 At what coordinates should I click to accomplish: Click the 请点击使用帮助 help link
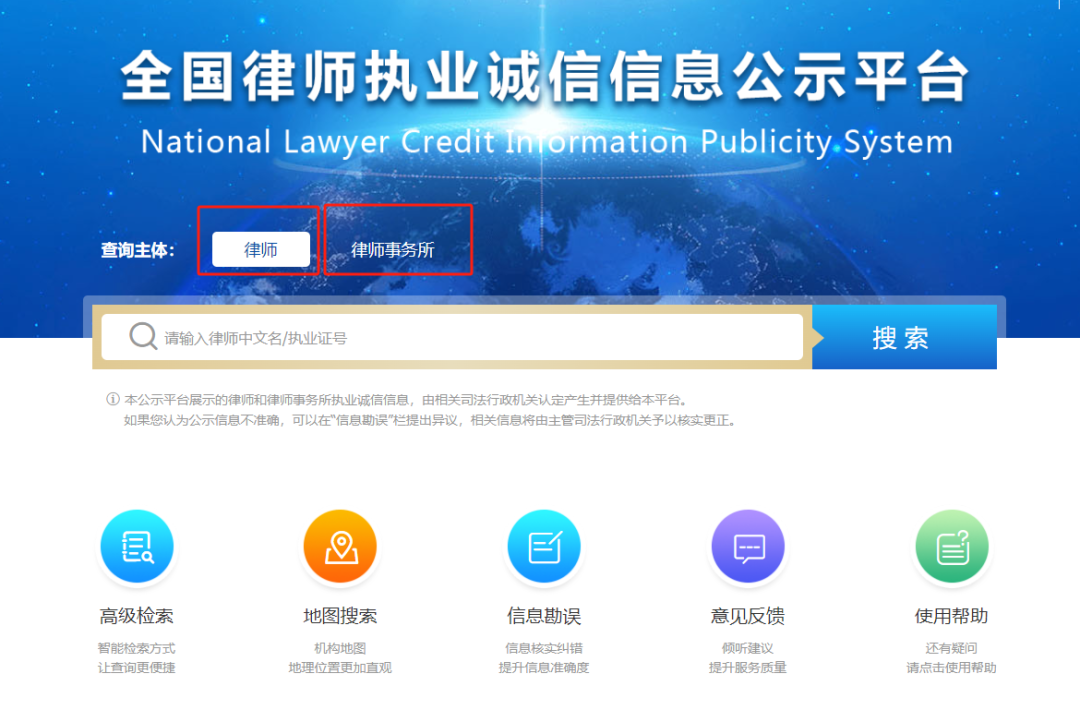[951, 667]
